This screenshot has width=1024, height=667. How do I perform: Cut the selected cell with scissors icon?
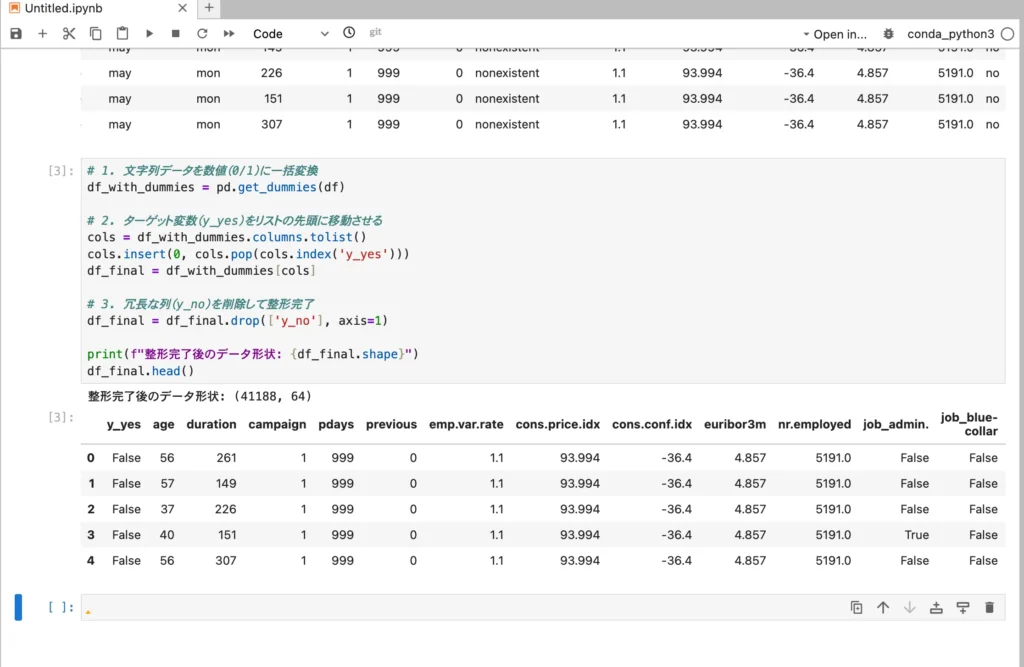click(69, 34)
